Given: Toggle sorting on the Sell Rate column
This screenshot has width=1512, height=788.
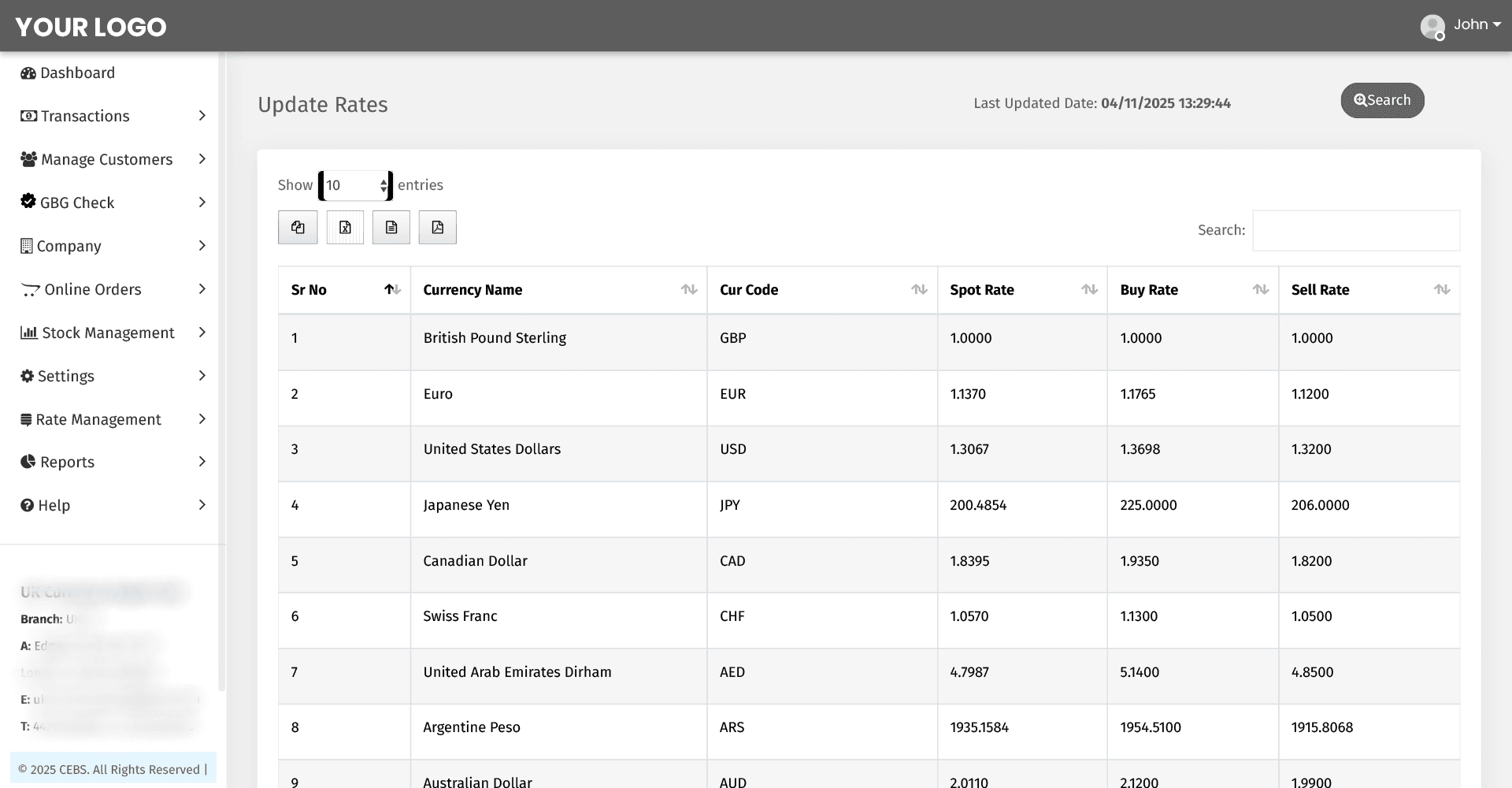Looking at the screenshot, I should [x=1442, y=290].
